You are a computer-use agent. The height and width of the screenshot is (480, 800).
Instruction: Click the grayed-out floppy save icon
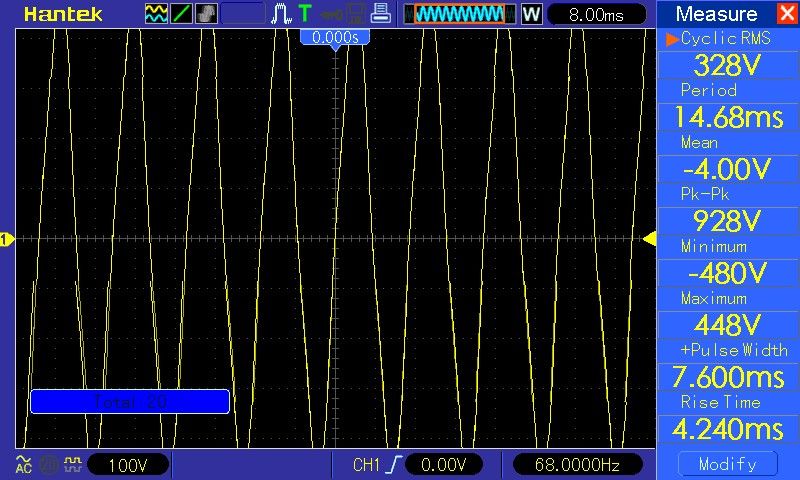[x=356, y=14]
